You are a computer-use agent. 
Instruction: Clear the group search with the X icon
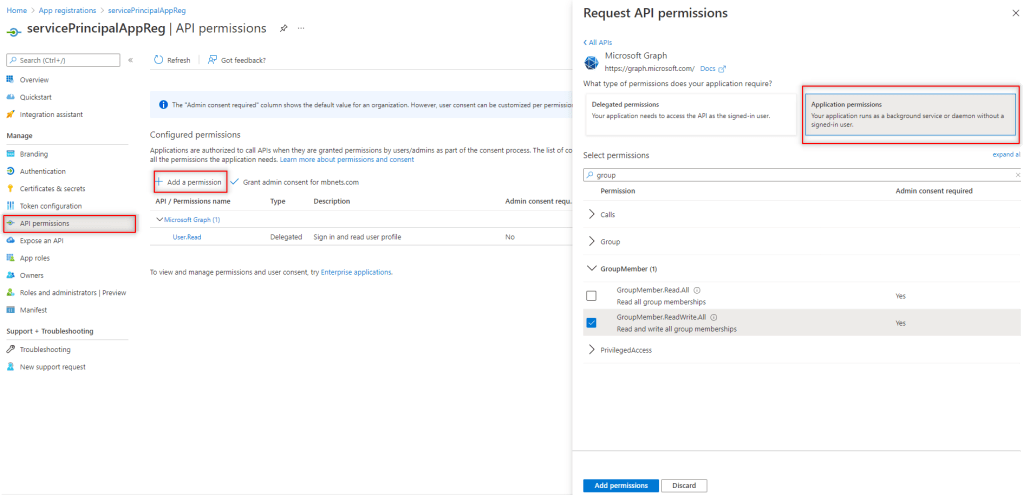(1017, 174)
